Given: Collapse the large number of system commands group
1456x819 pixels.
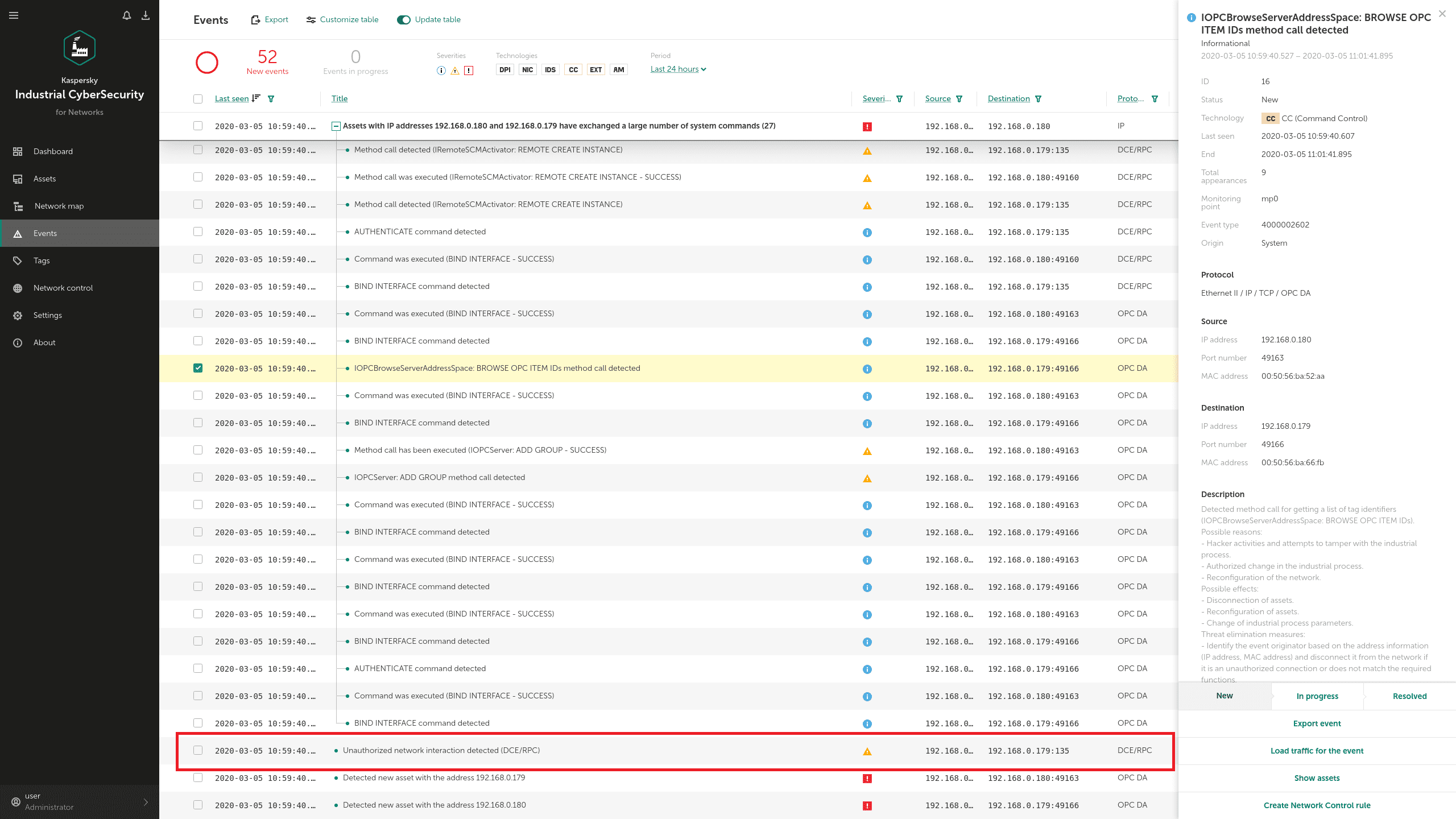Looking at the screenshot, I should 336,126.
